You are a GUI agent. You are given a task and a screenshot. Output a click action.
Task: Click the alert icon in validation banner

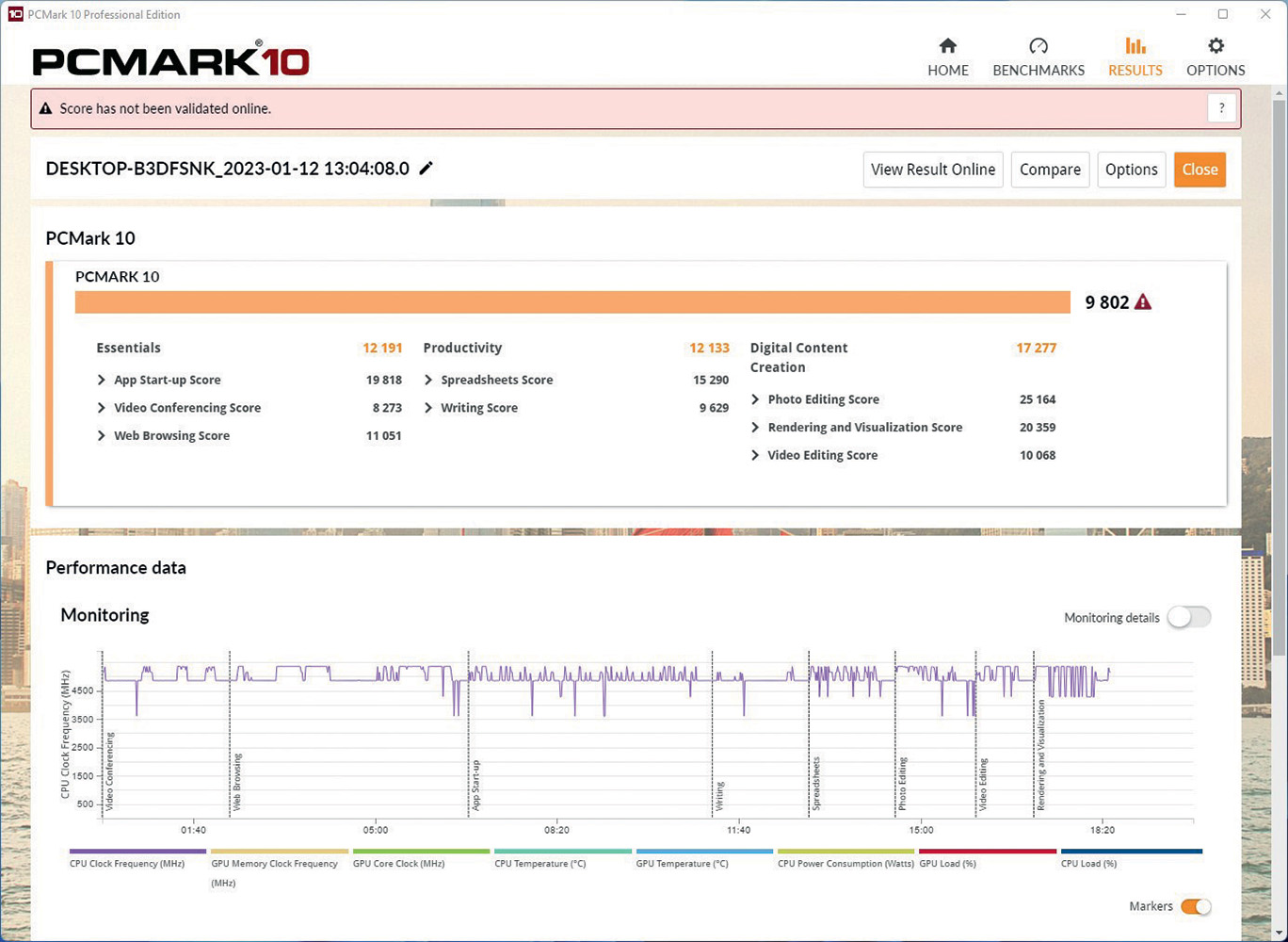45,108
